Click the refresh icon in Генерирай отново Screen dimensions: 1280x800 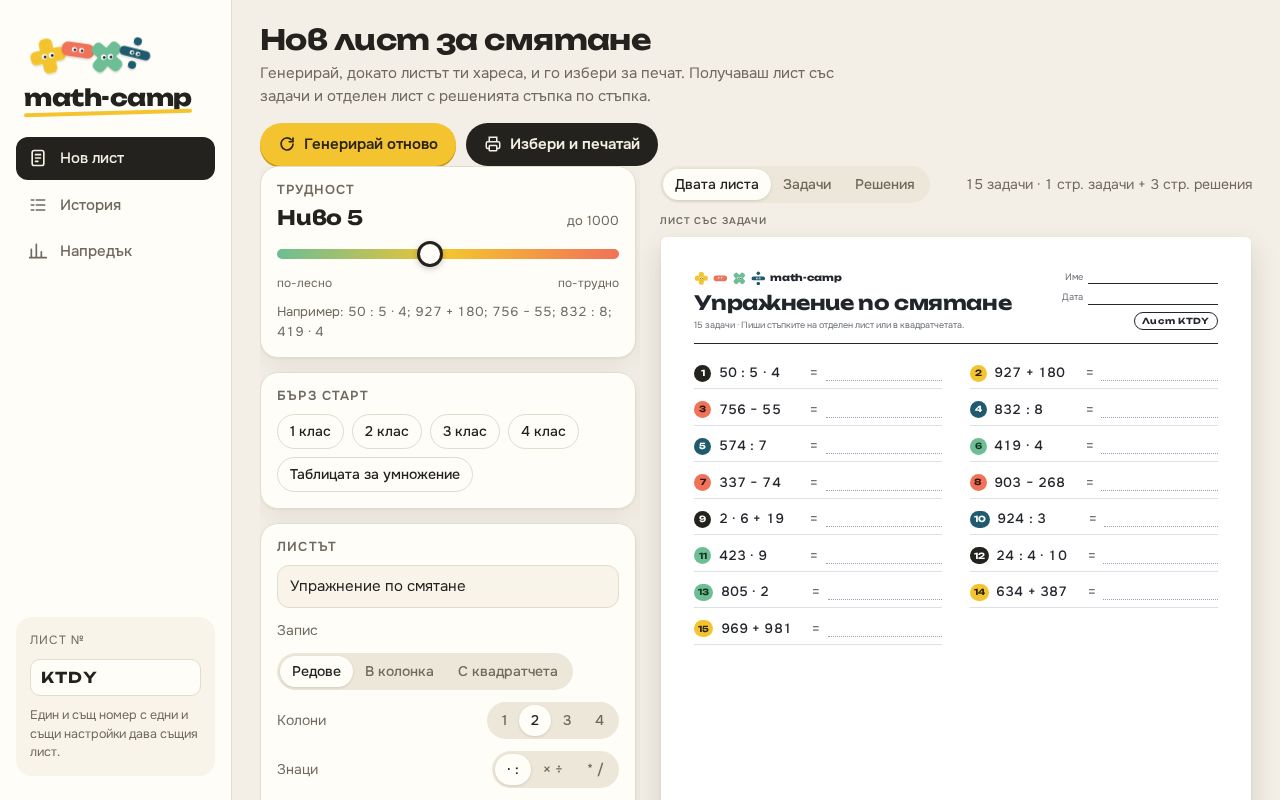[x=287, y=144]
